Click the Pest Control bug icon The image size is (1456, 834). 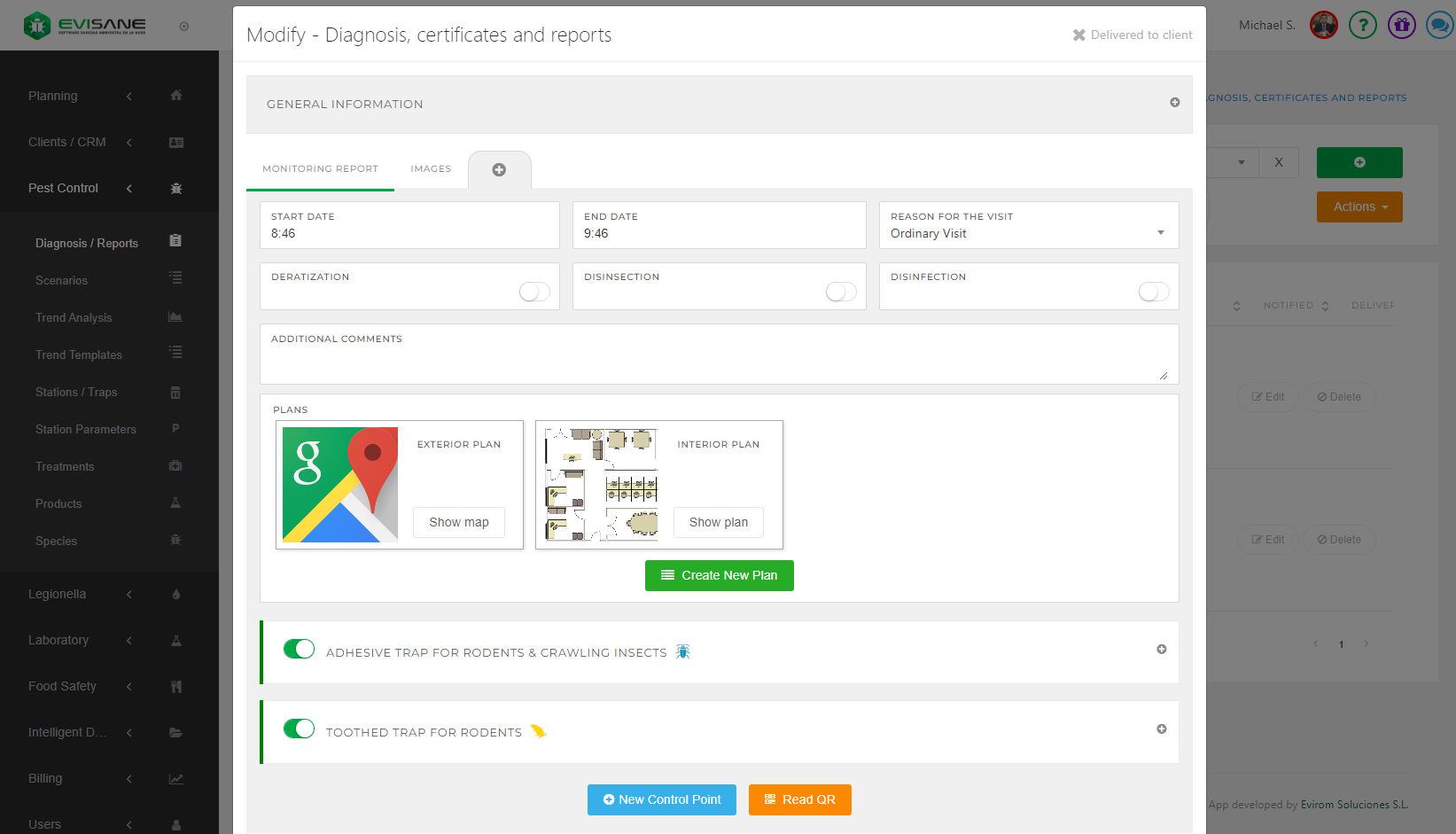[176, 189]
